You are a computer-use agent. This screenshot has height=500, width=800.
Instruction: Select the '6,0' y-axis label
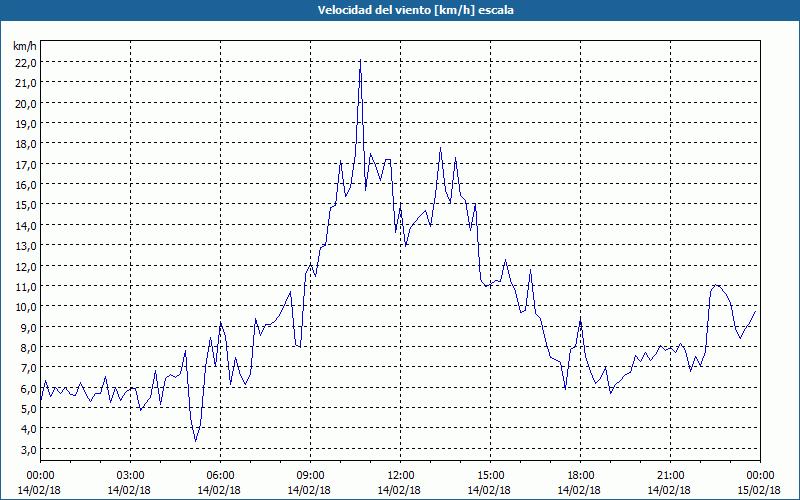(29, 388)
